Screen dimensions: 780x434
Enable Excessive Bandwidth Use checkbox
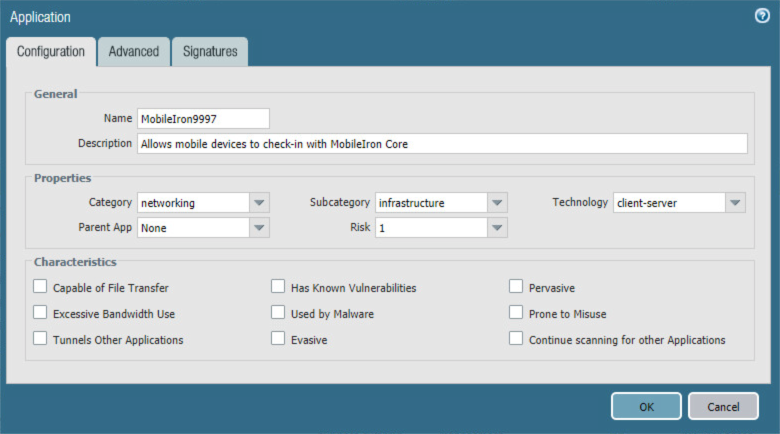click(40, 312)
